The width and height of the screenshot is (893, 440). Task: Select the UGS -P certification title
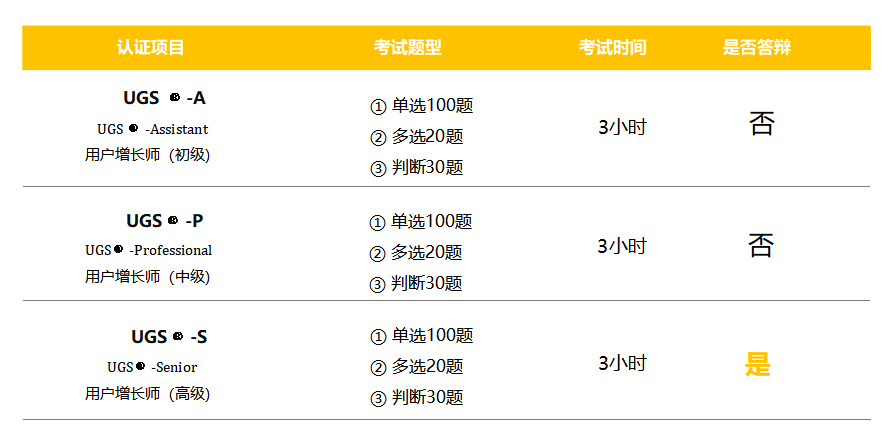click(165, 220)
